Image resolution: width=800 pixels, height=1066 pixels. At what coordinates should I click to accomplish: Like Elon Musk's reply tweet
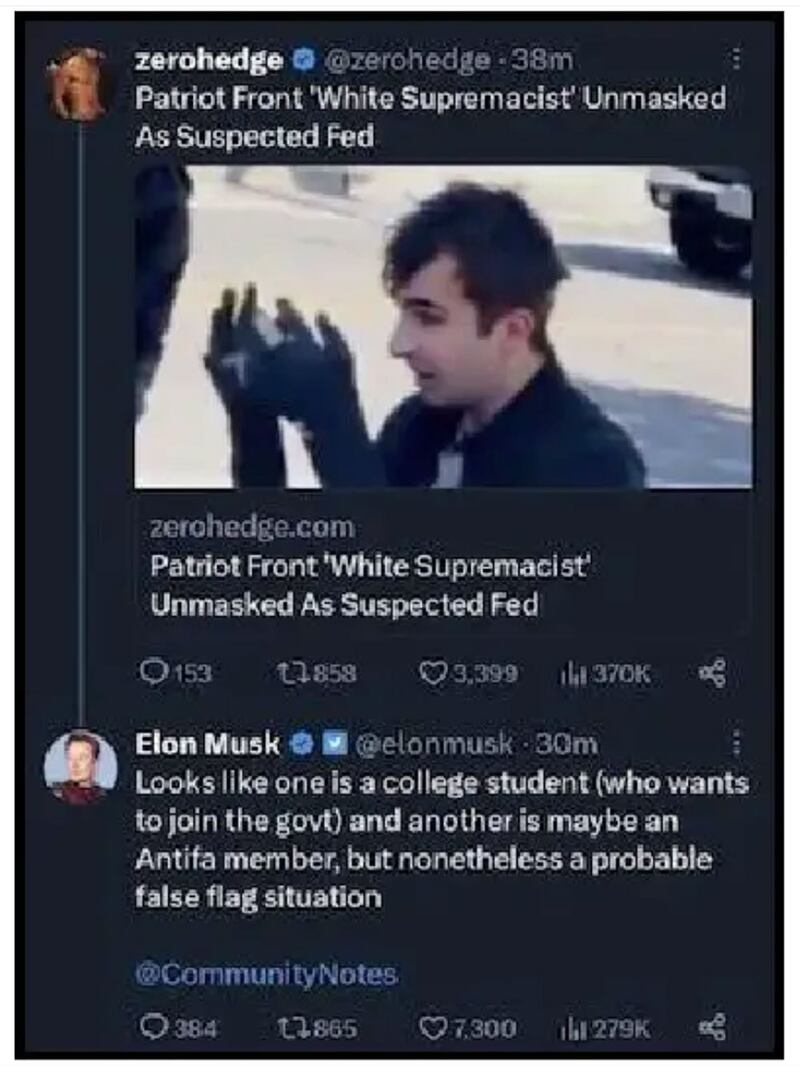pos(433,1025)
